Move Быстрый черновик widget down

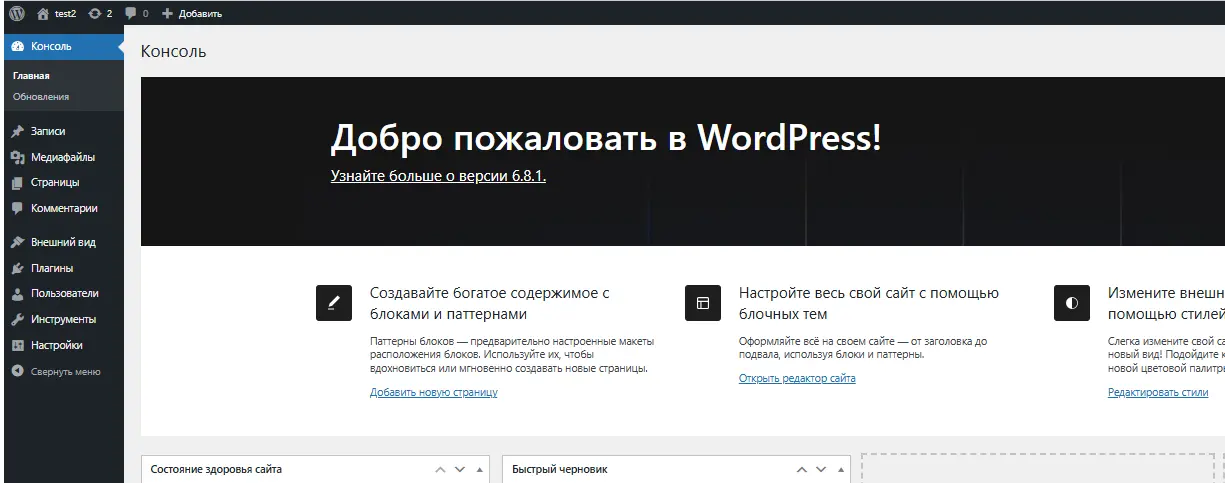[x=821, y=469]
